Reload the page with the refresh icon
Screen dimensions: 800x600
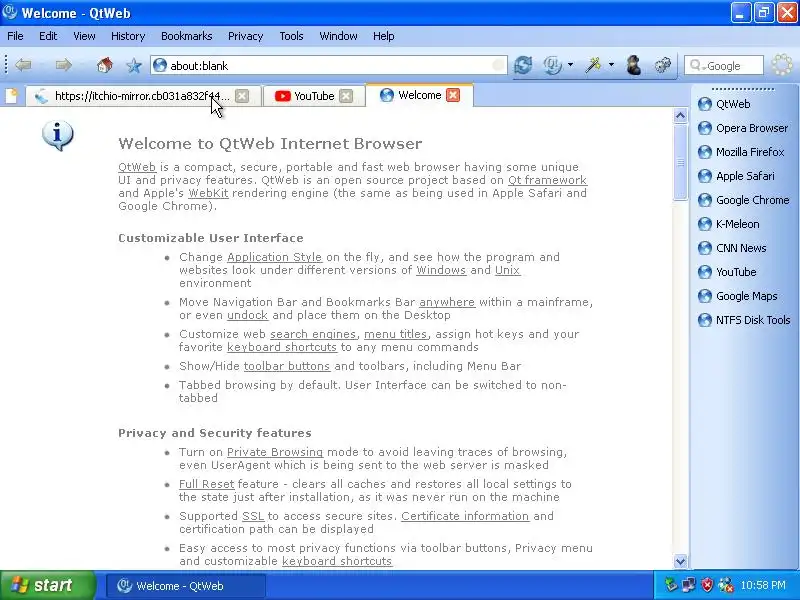(523, 65)
